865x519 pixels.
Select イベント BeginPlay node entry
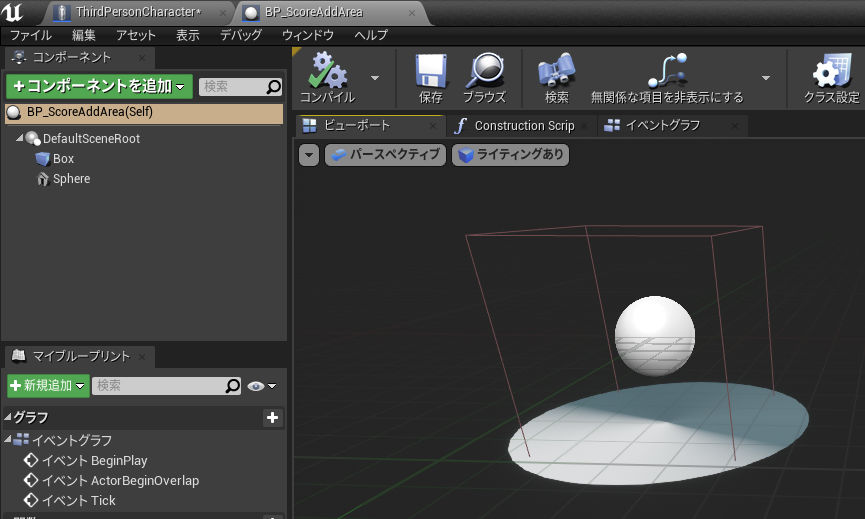(95, 461)
